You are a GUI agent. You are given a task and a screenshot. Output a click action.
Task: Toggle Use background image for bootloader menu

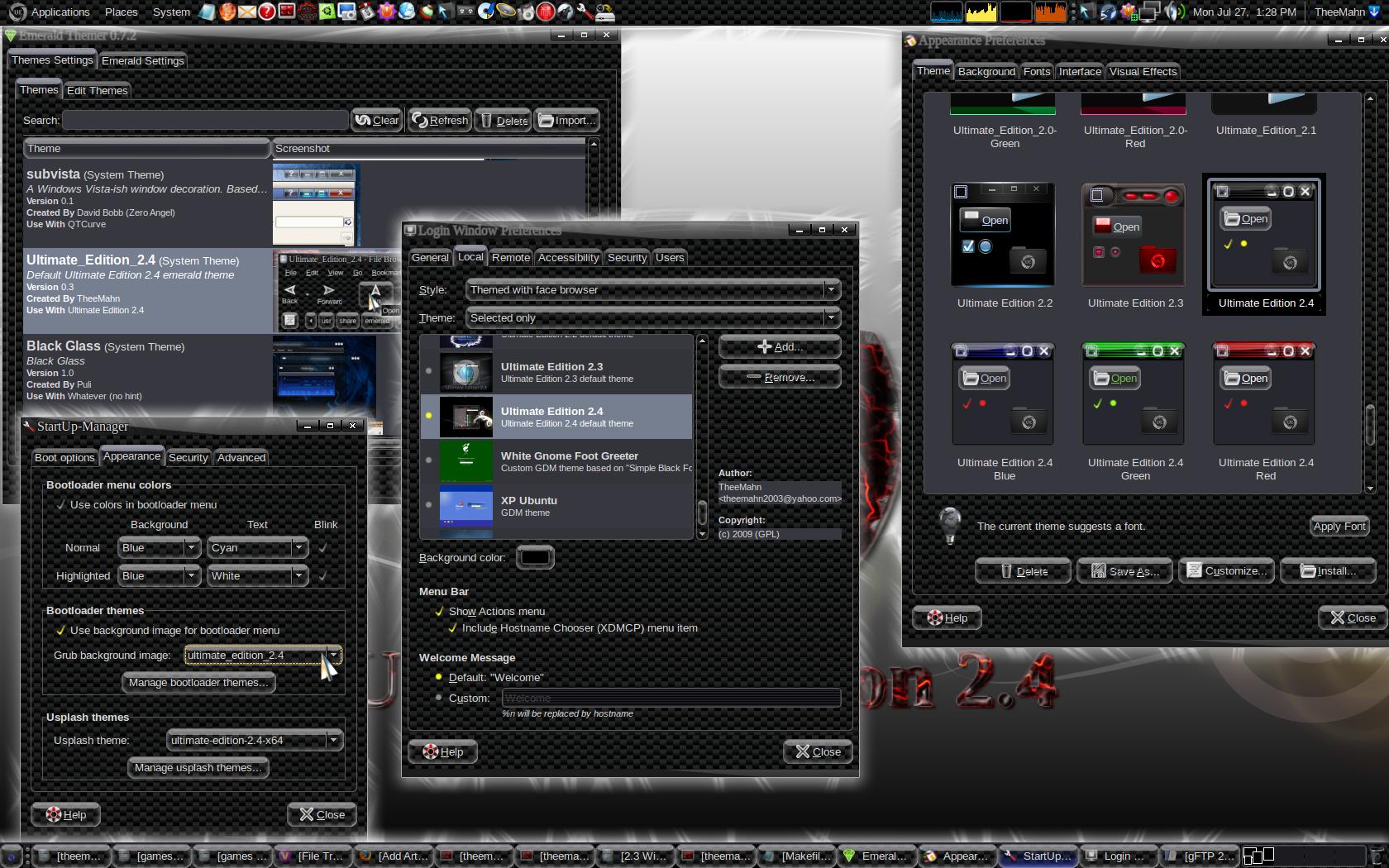(x=60, y=630)
